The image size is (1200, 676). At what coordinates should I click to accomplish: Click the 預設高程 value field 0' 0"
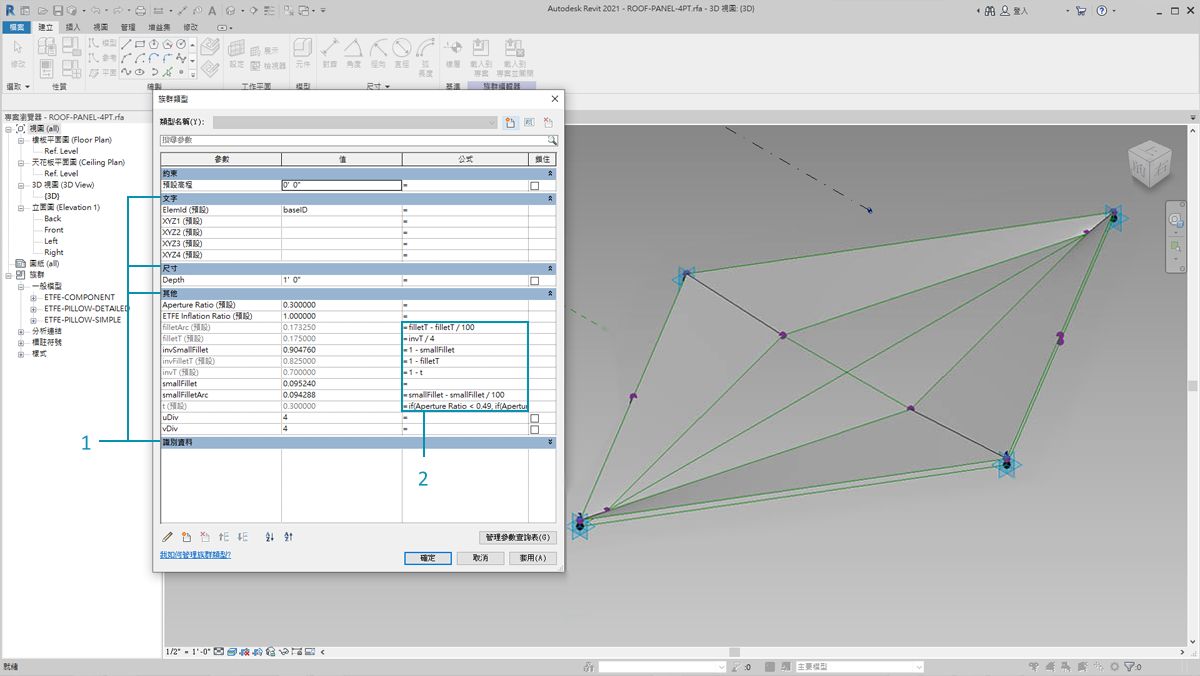[341, 186]
